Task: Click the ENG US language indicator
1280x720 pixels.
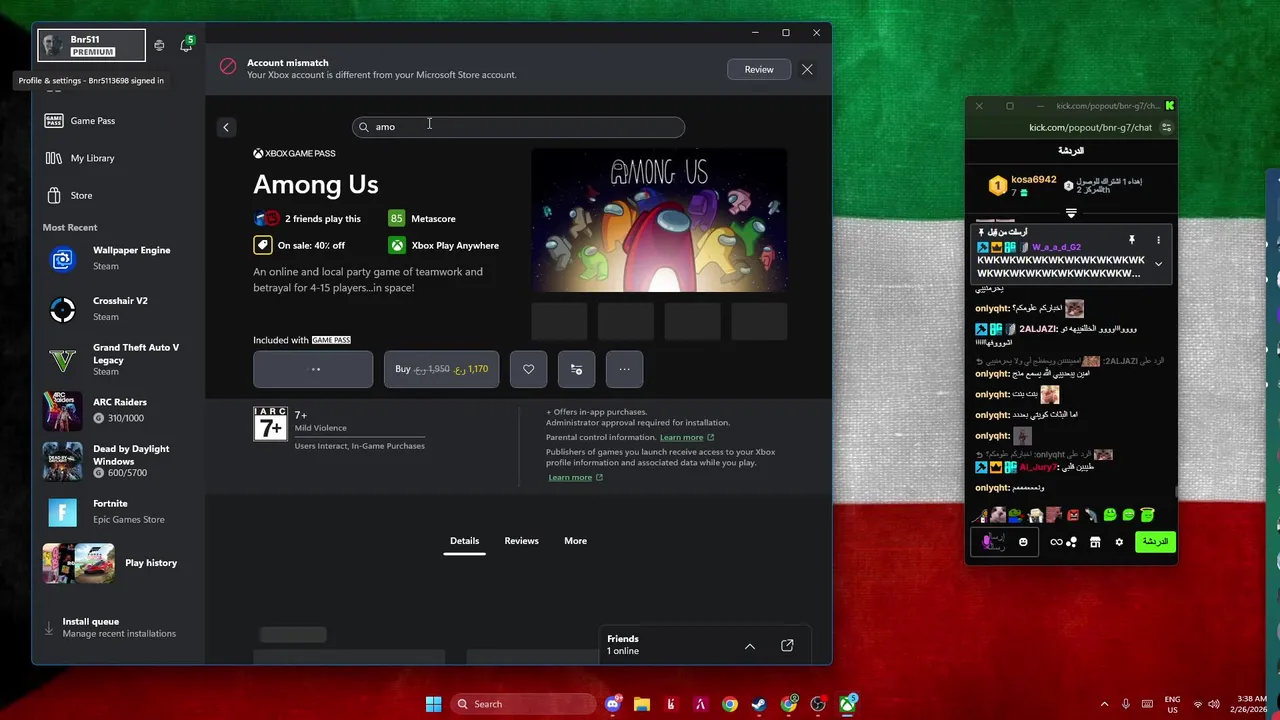Action: coord(1173,704)
